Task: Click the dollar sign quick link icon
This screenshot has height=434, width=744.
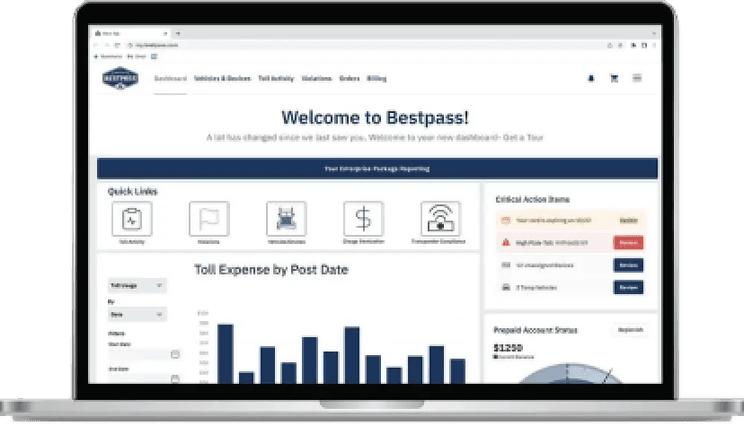Action: (x=363, y=218)
